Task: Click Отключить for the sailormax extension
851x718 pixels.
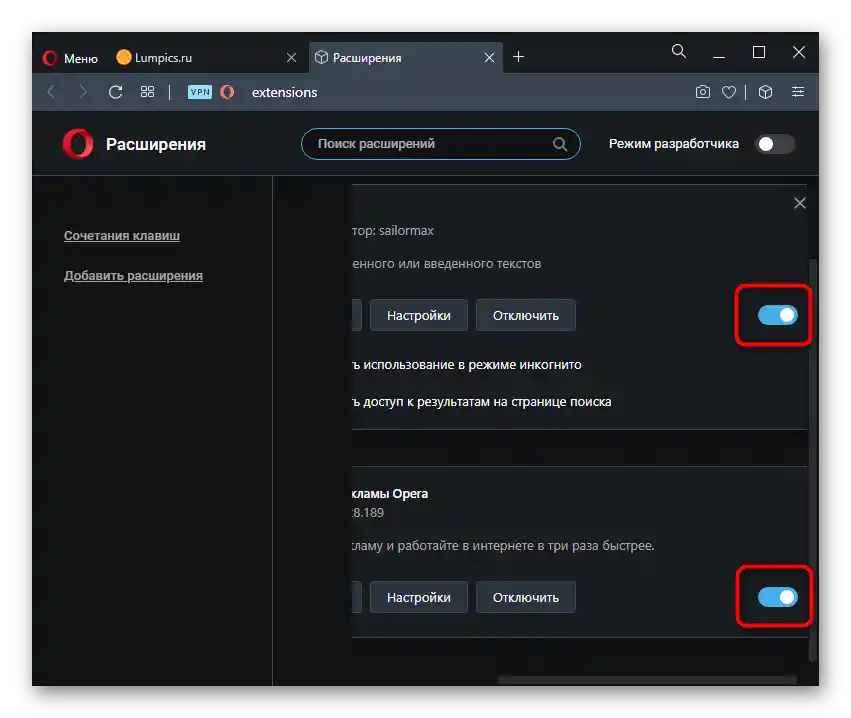Action: (525, 315)
